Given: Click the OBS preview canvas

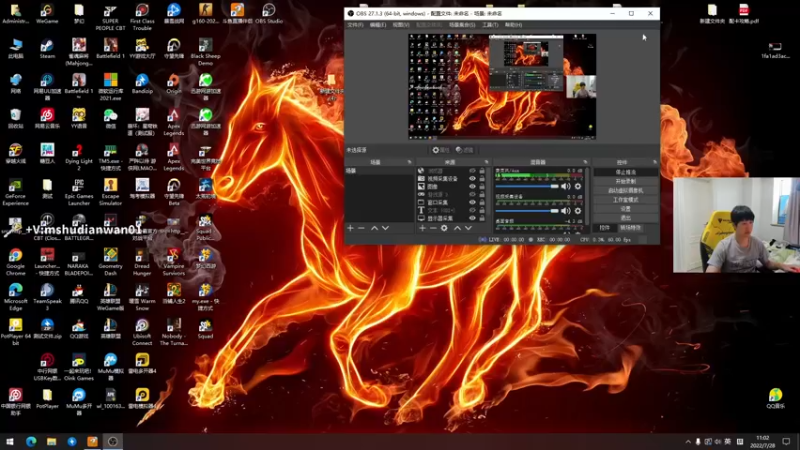Looking at the screenshot, I should pos(502,86).
